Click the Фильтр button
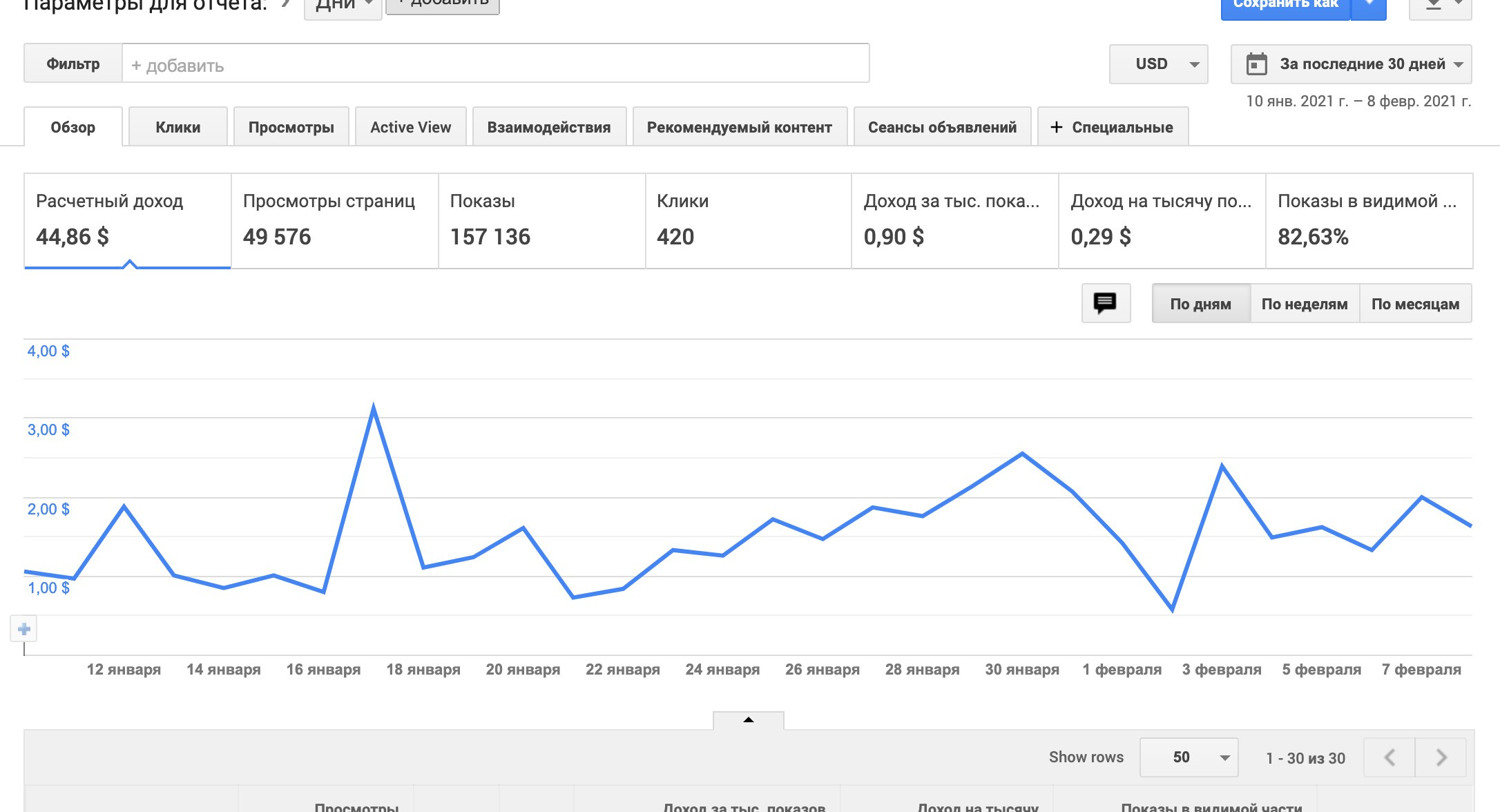This screenshot has height=812, width=1500. click(73, 64)
